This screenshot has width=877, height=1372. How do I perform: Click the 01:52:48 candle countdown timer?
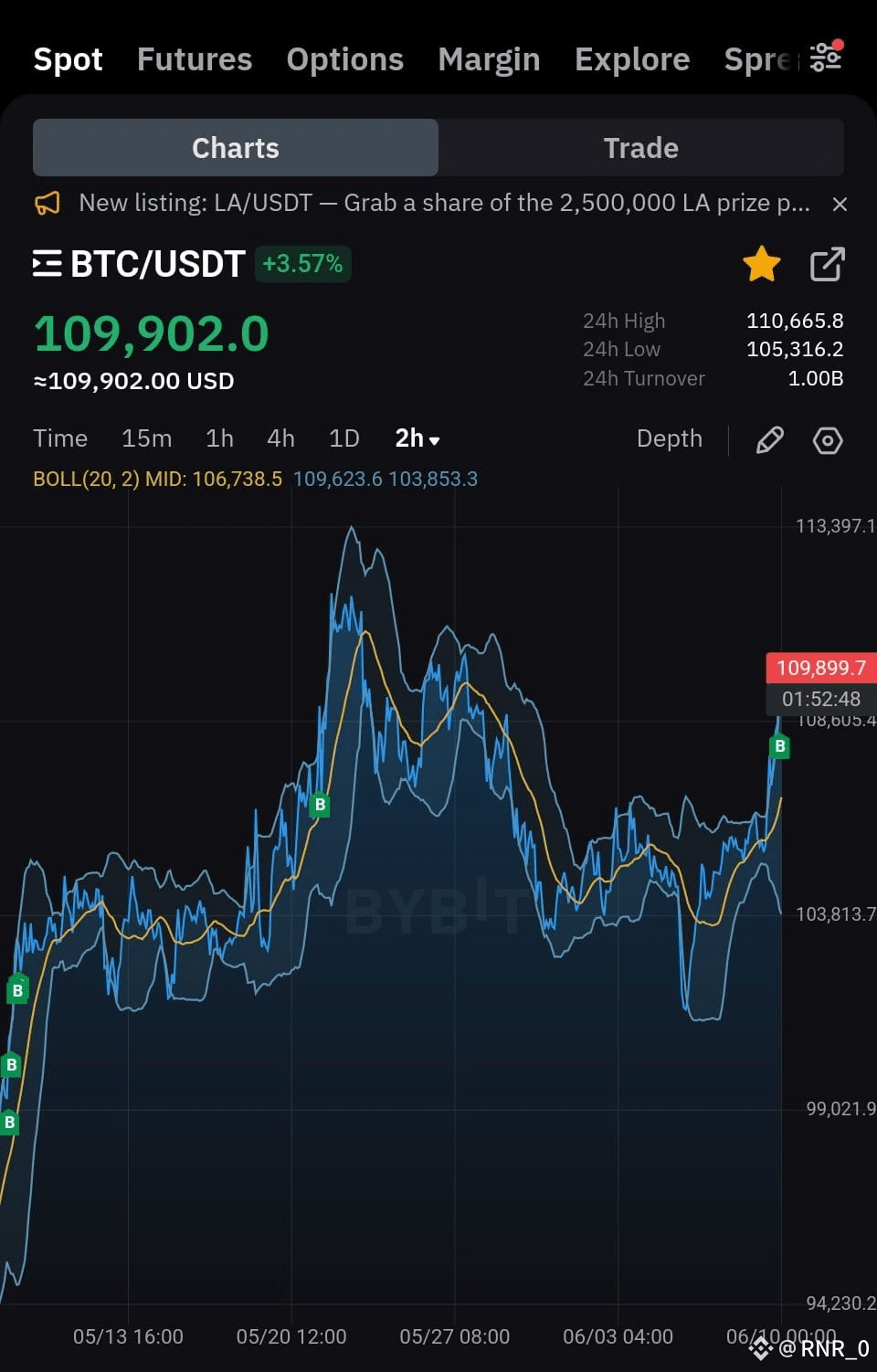821,699
